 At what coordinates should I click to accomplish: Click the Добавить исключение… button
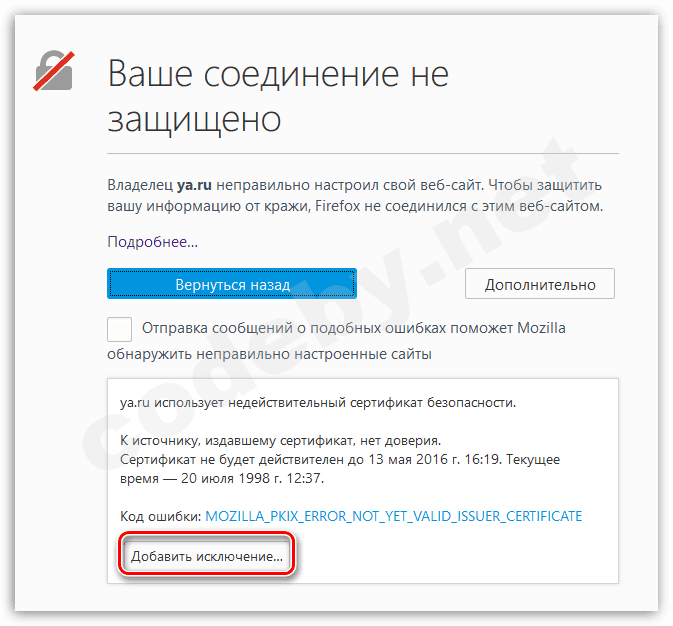[207, 556]
